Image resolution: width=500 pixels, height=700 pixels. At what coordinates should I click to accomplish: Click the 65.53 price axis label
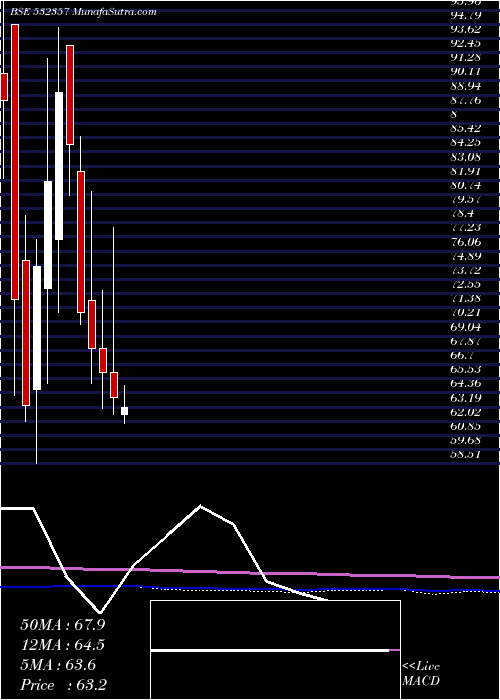(465, 369)
